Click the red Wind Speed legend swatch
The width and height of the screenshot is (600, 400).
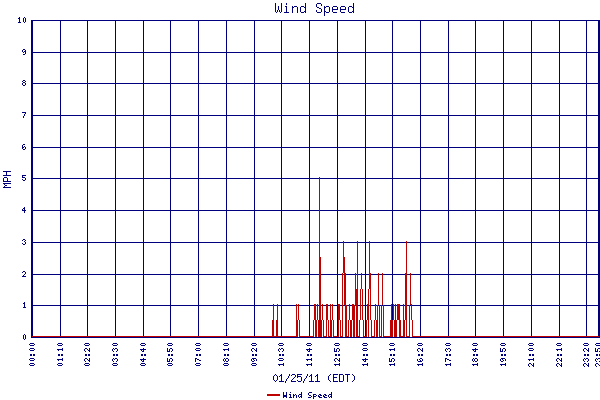pos(273,395)
